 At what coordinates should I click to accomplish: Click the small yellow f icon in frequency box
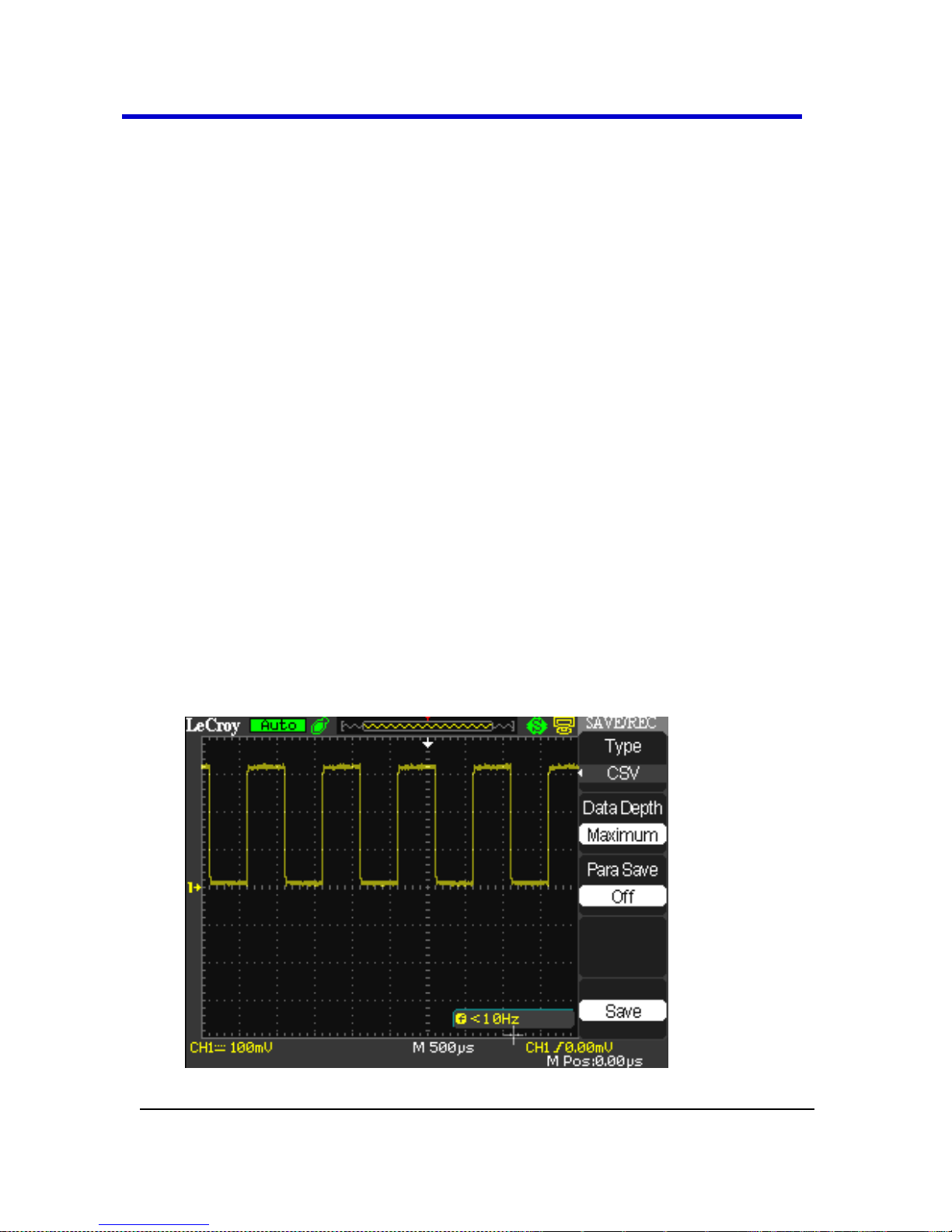(x=461, y=1019)
